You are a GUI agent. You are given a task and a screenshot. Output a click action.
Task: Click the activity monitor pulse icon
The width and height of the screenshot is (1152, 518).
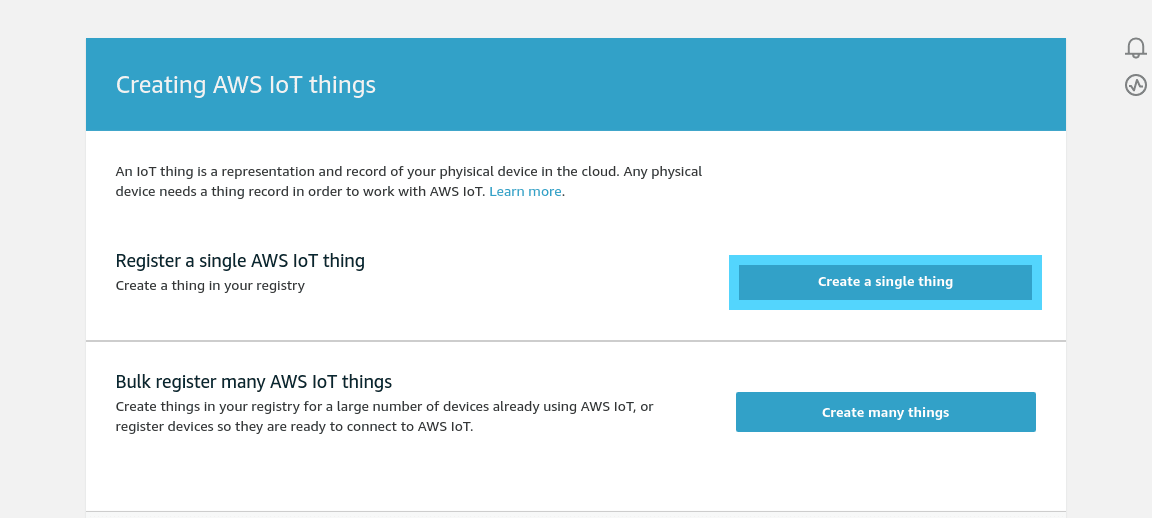coord(1135,85)
